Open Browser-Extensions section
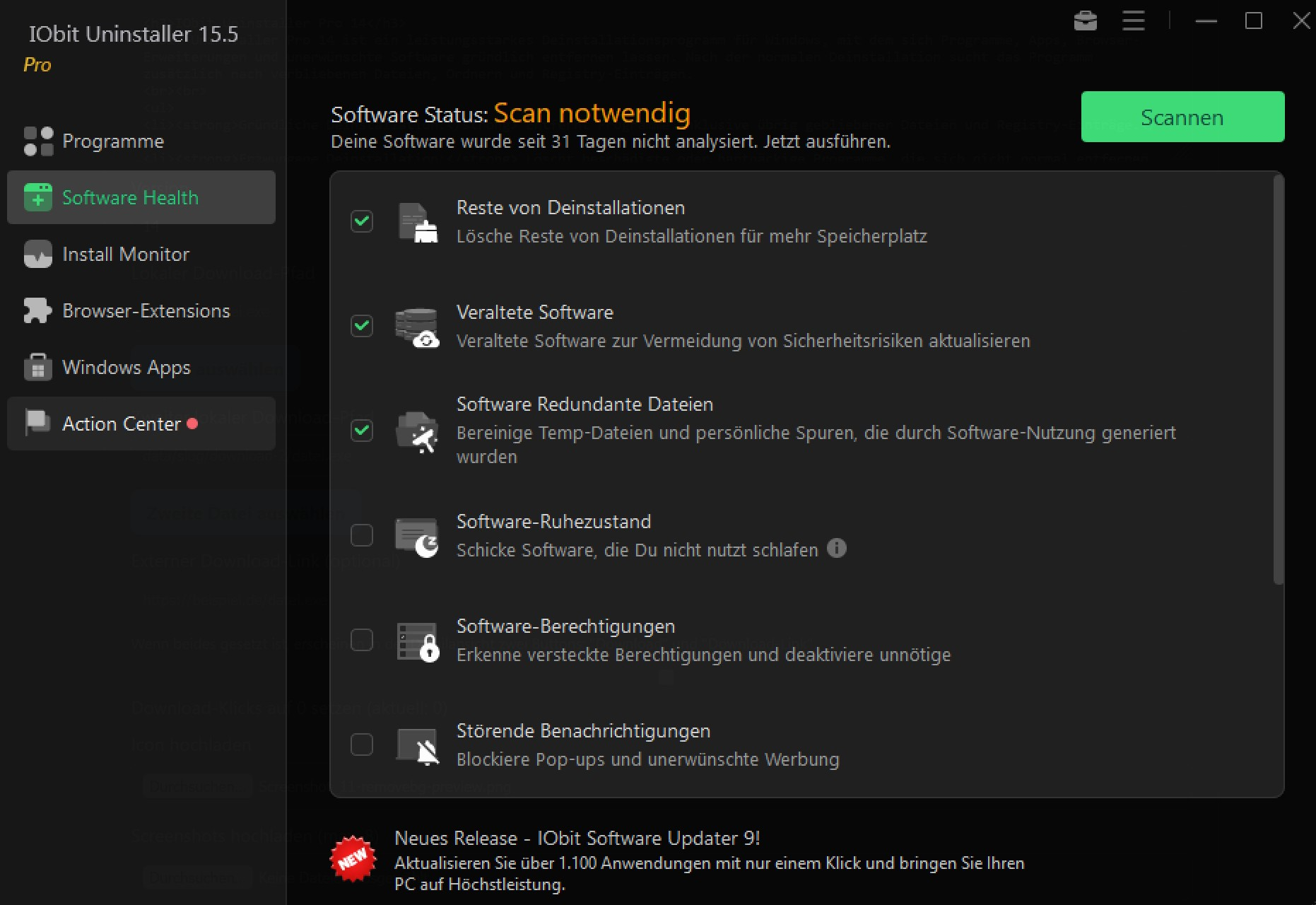This screenshot has width=1316, height=905. 141,310
